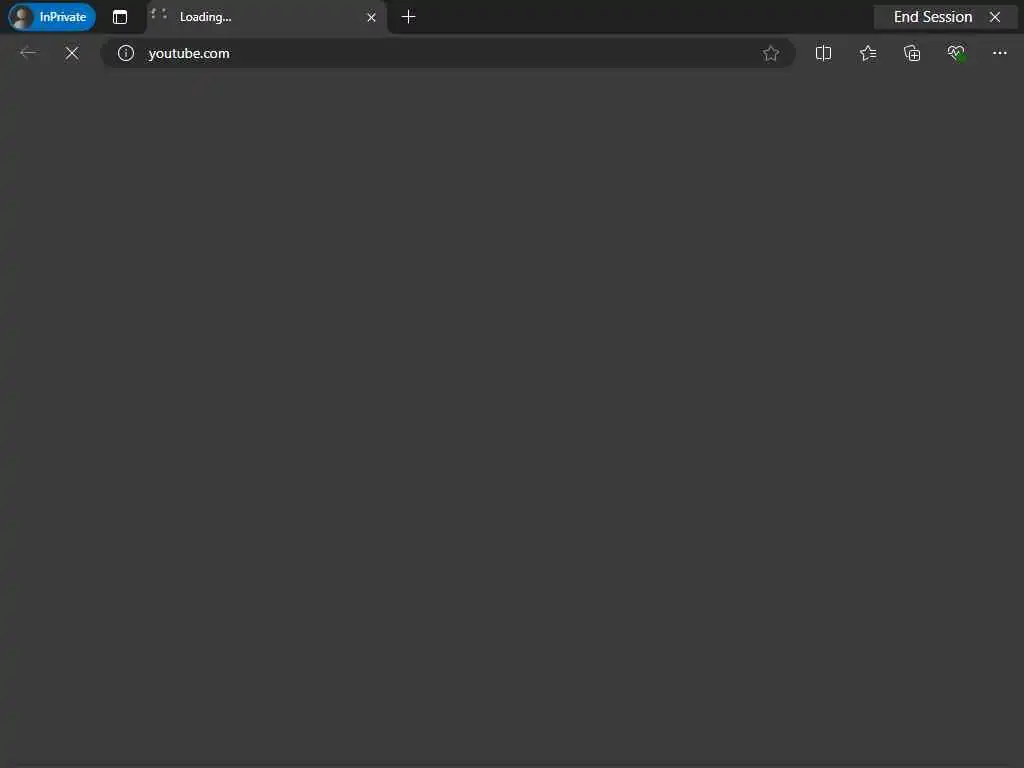Open the InPrivate profile badge
1024x768 pixels.
pyautogui.click(x=52, y=17)
